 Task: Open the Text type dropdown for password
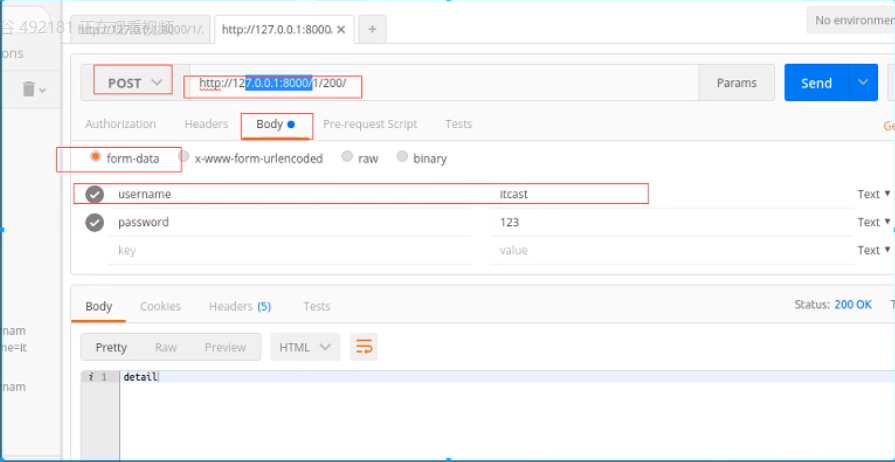point(874,222)
